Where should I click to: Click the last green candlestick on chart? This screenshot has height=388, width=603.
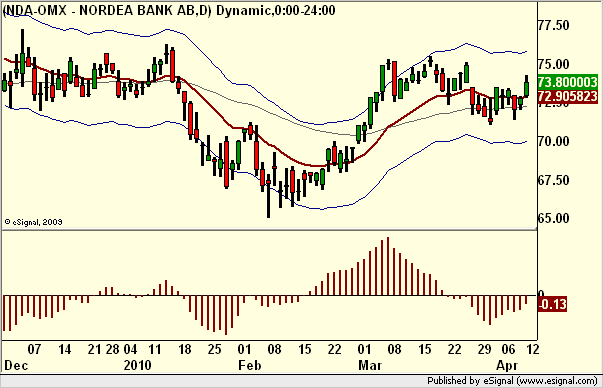point(526,86)
